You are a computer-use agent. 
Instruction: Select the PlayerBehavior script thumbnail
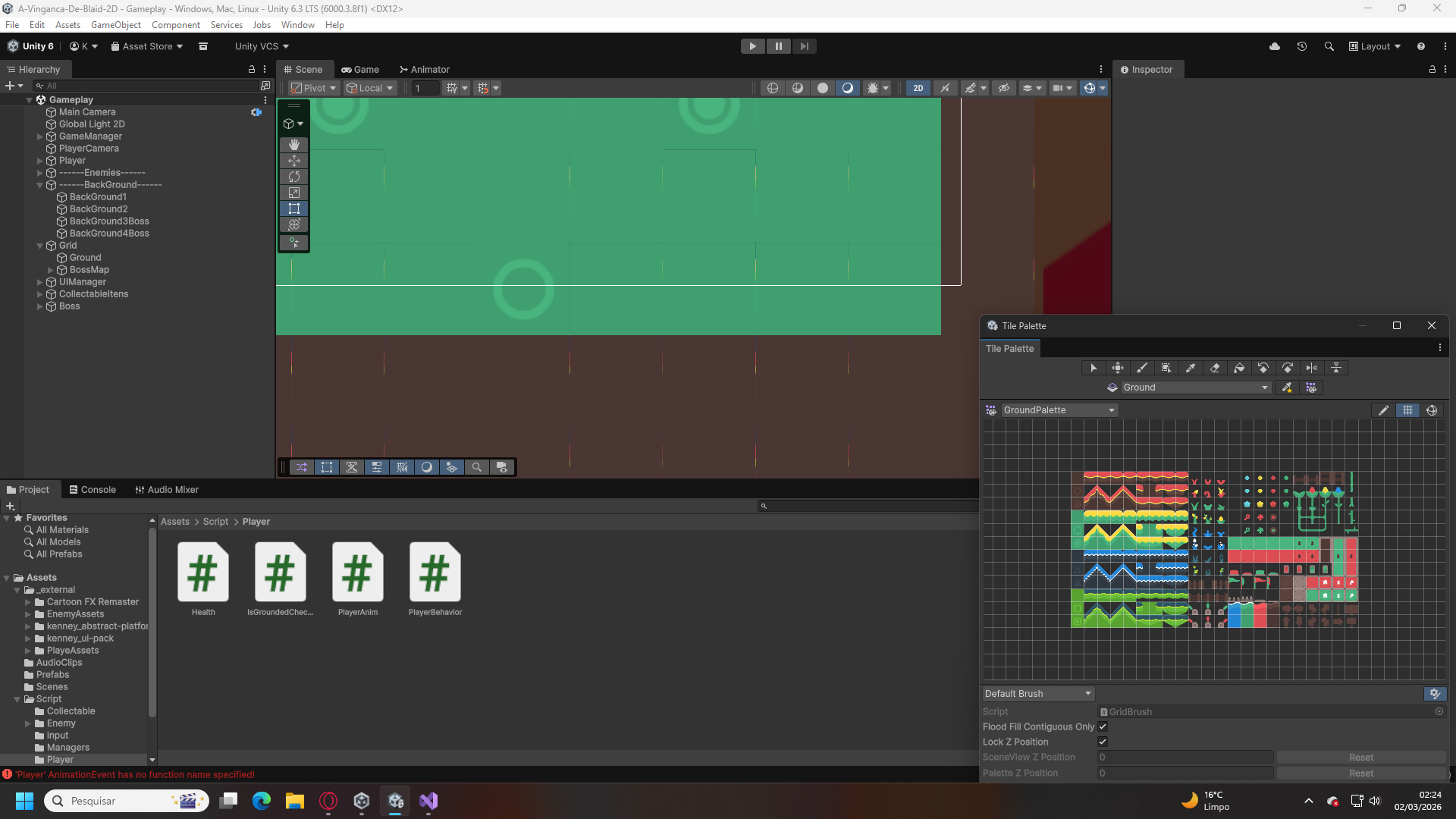[435, 573]
